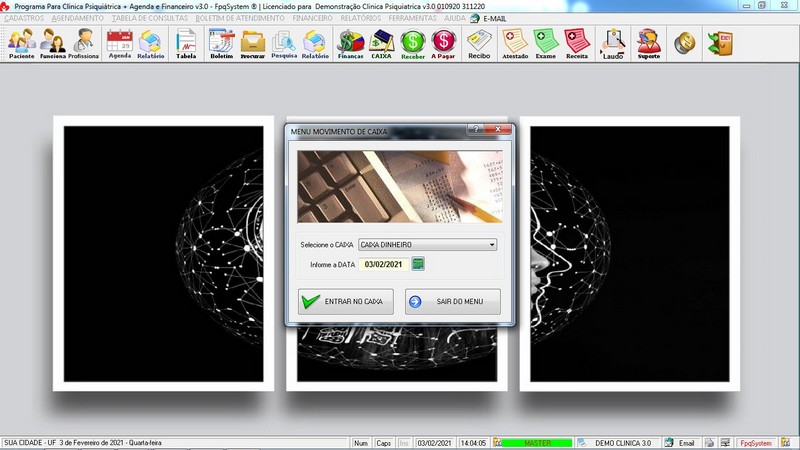Open the CAIXA toolbar icon

pyautogui.click(x=381, y=44)
